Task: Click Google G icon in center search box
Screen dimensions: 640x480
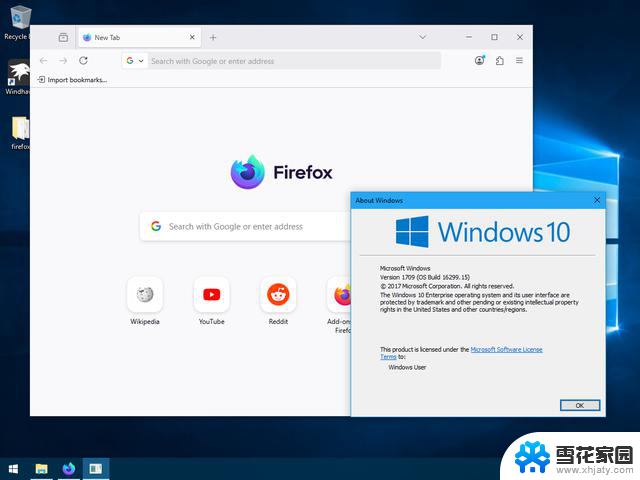Action: click(x=156, y=226)
